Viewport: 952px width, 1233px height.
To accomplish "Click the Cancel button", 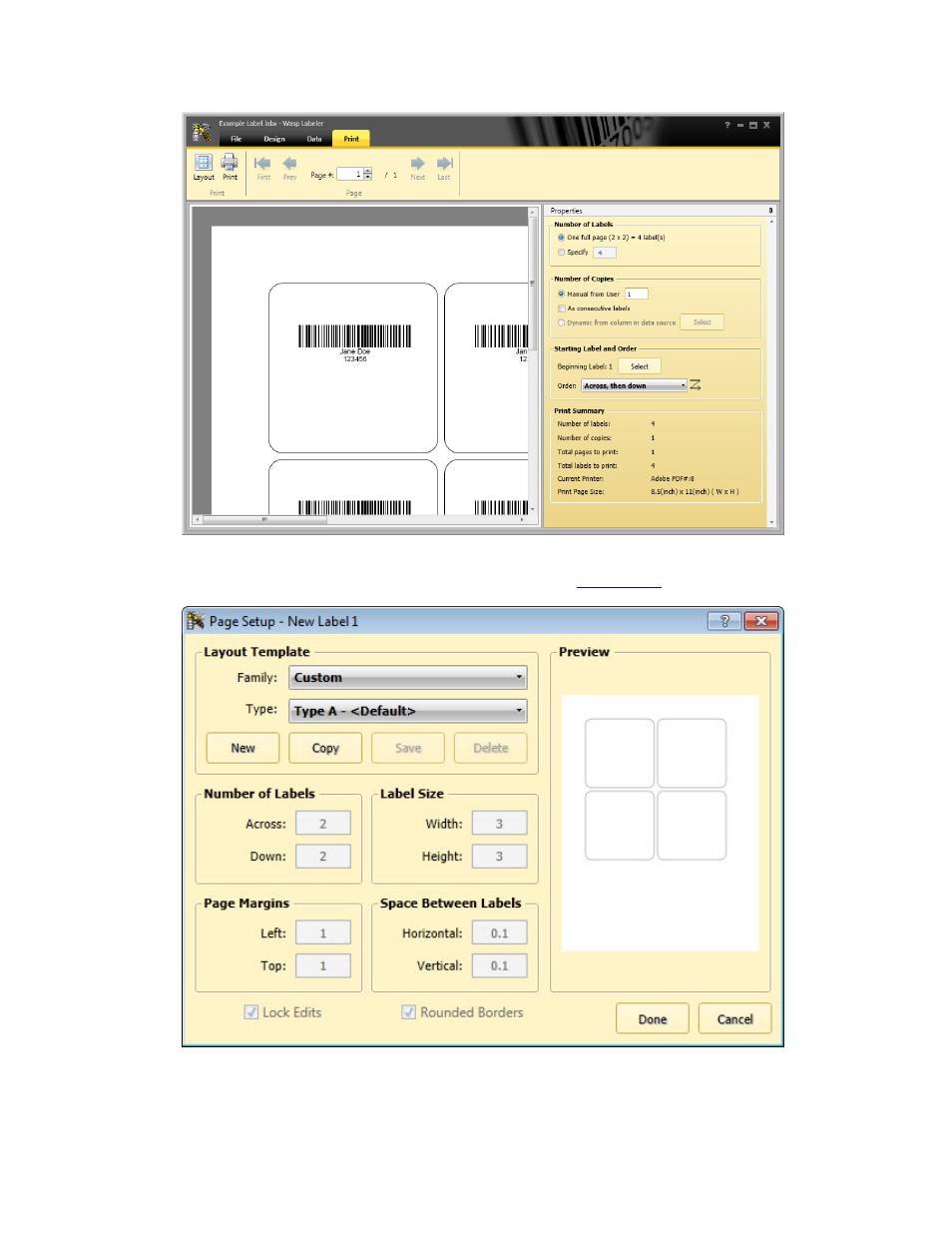I will pyautogui.click(x=735, y=1019).
